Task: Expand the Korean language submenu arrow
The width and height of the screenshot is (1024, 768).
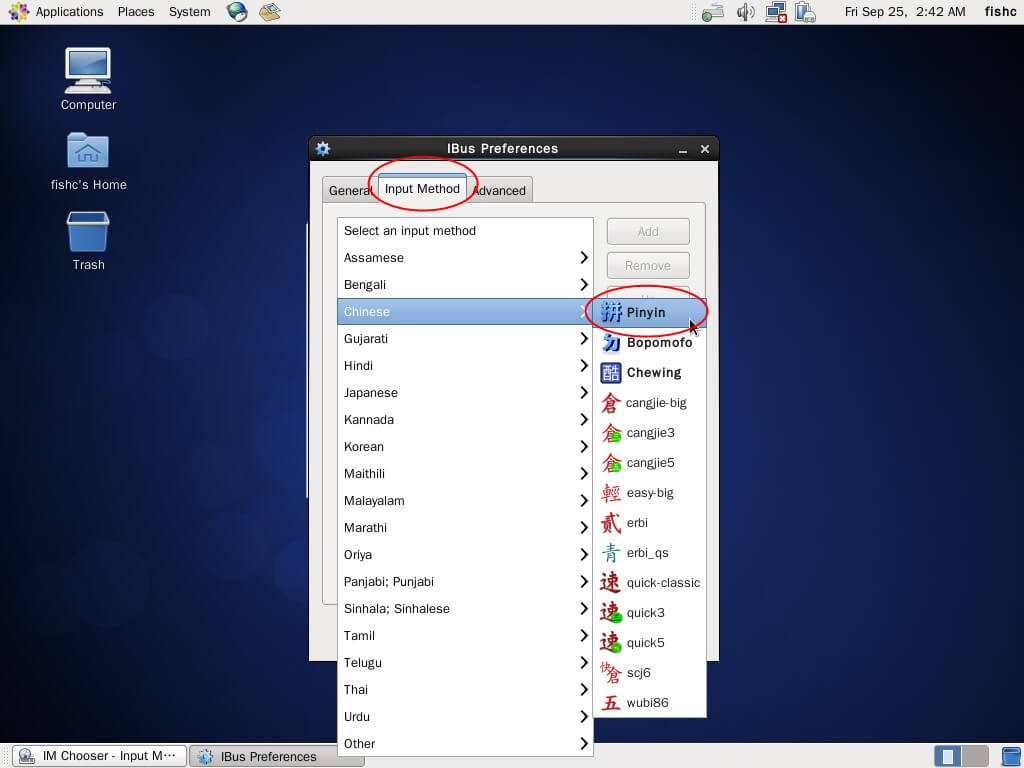Action: pyautogui.click(x=584, y=447)
